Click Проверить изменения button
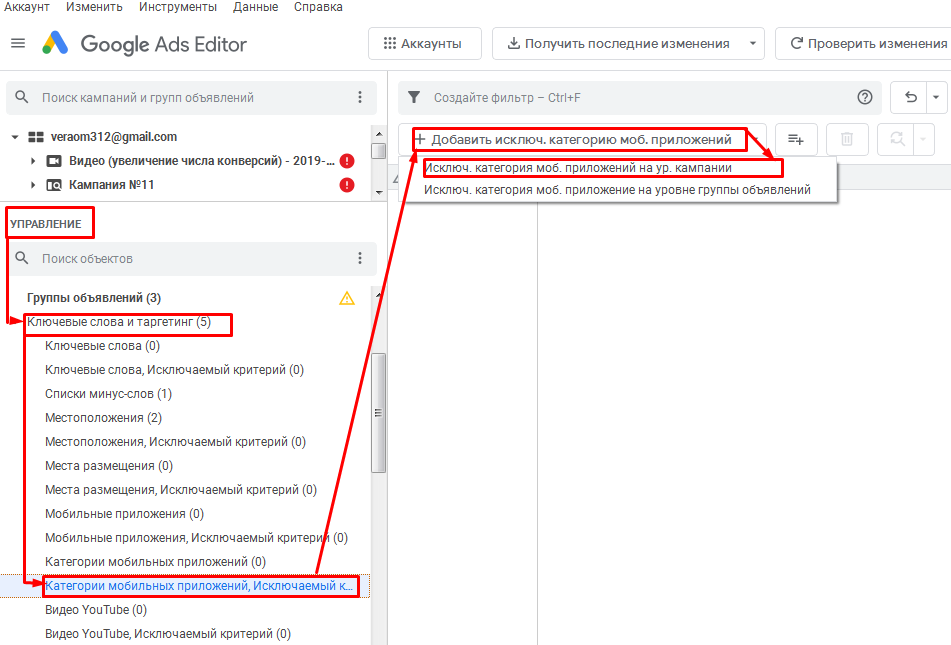 (x=867, y=44)
